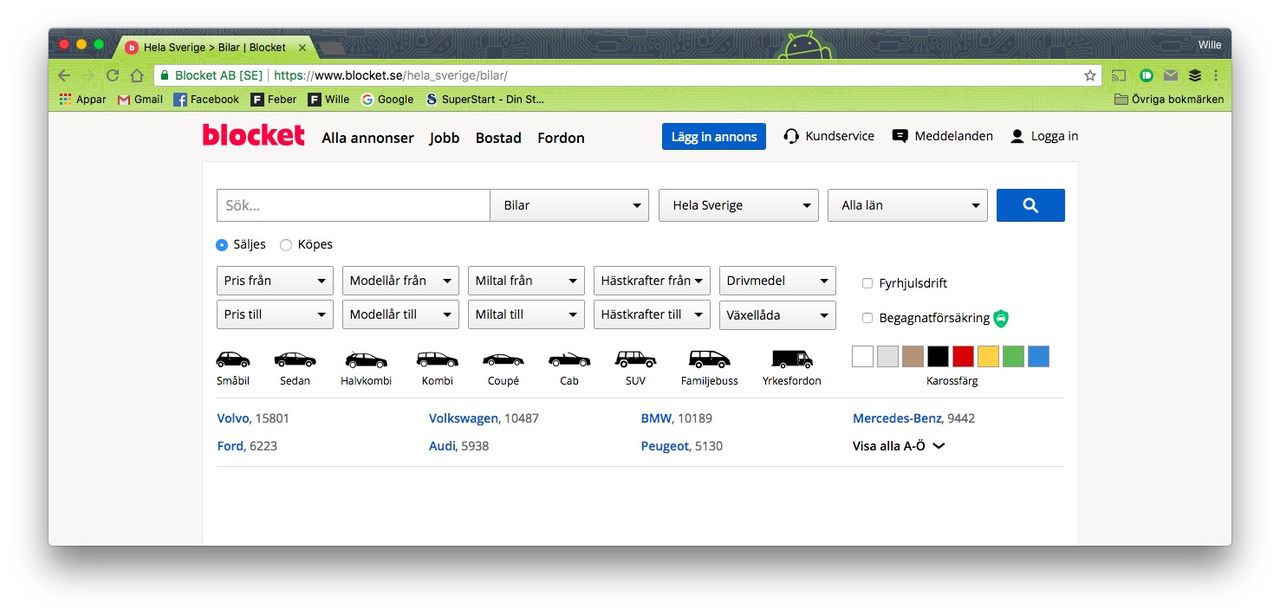Click the Logga in person icon
This screenshot has height=615, width=1280.
[x=1017, y=136]
